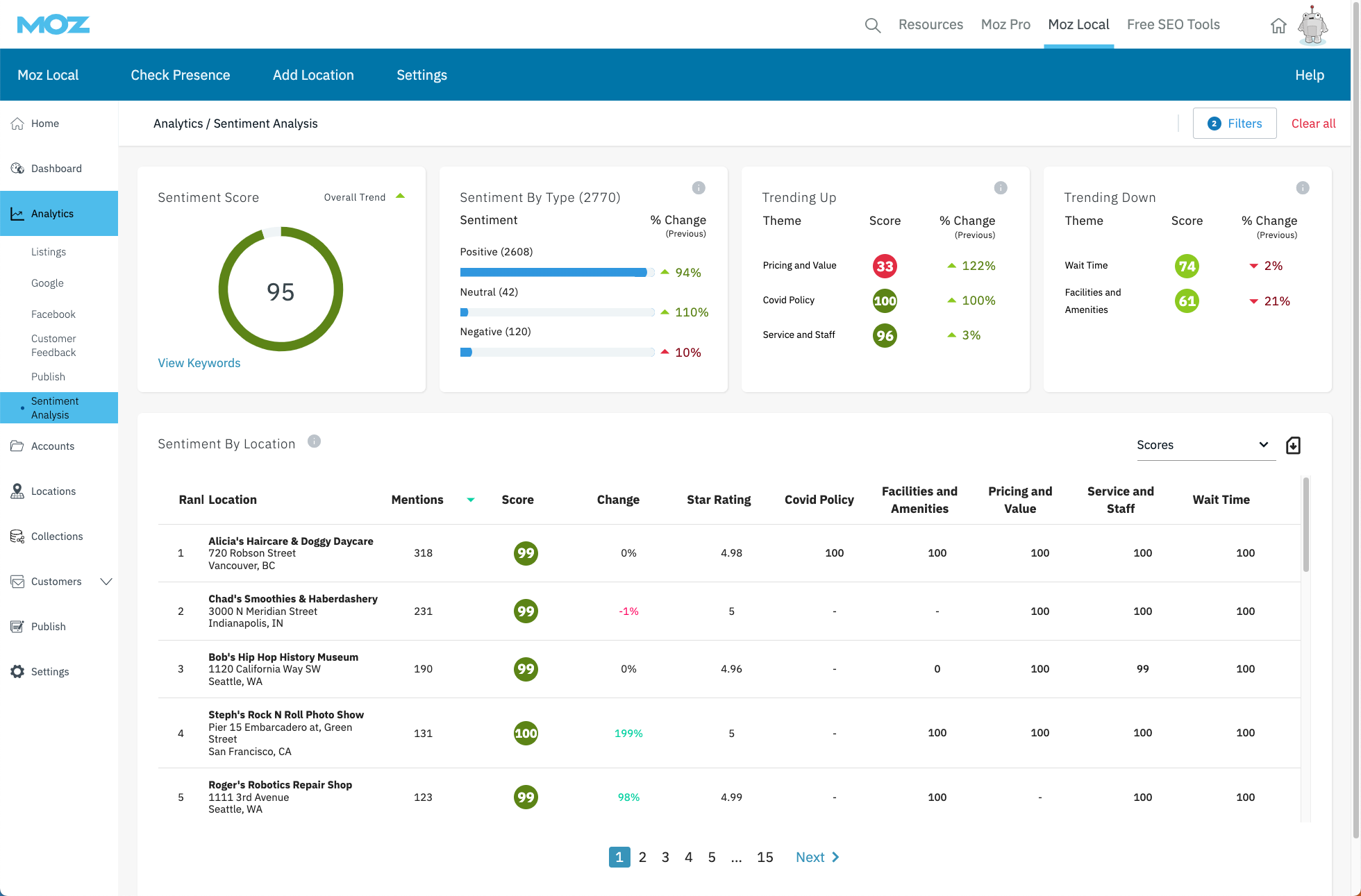Open the Check Presence menu item
This screenshot has height=896, width=1361.
pos(180,75)
